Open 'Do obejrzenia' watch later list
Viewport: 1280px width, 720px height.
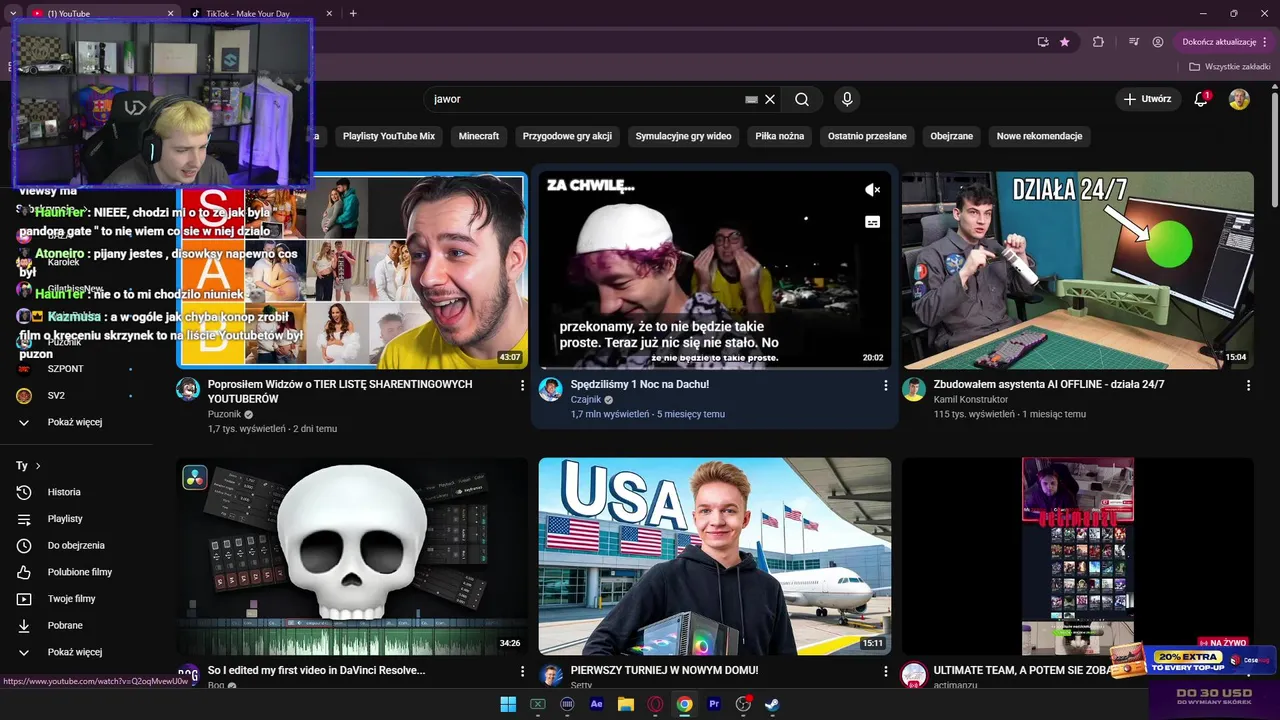coord(78,545)
